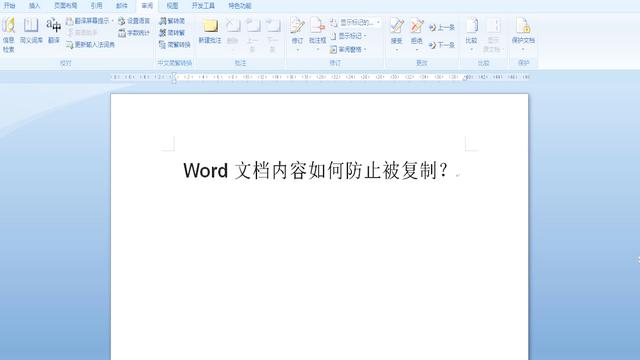Switch to the 邮件 (Mailings) tab
The image size is (640, 360).
122,6
